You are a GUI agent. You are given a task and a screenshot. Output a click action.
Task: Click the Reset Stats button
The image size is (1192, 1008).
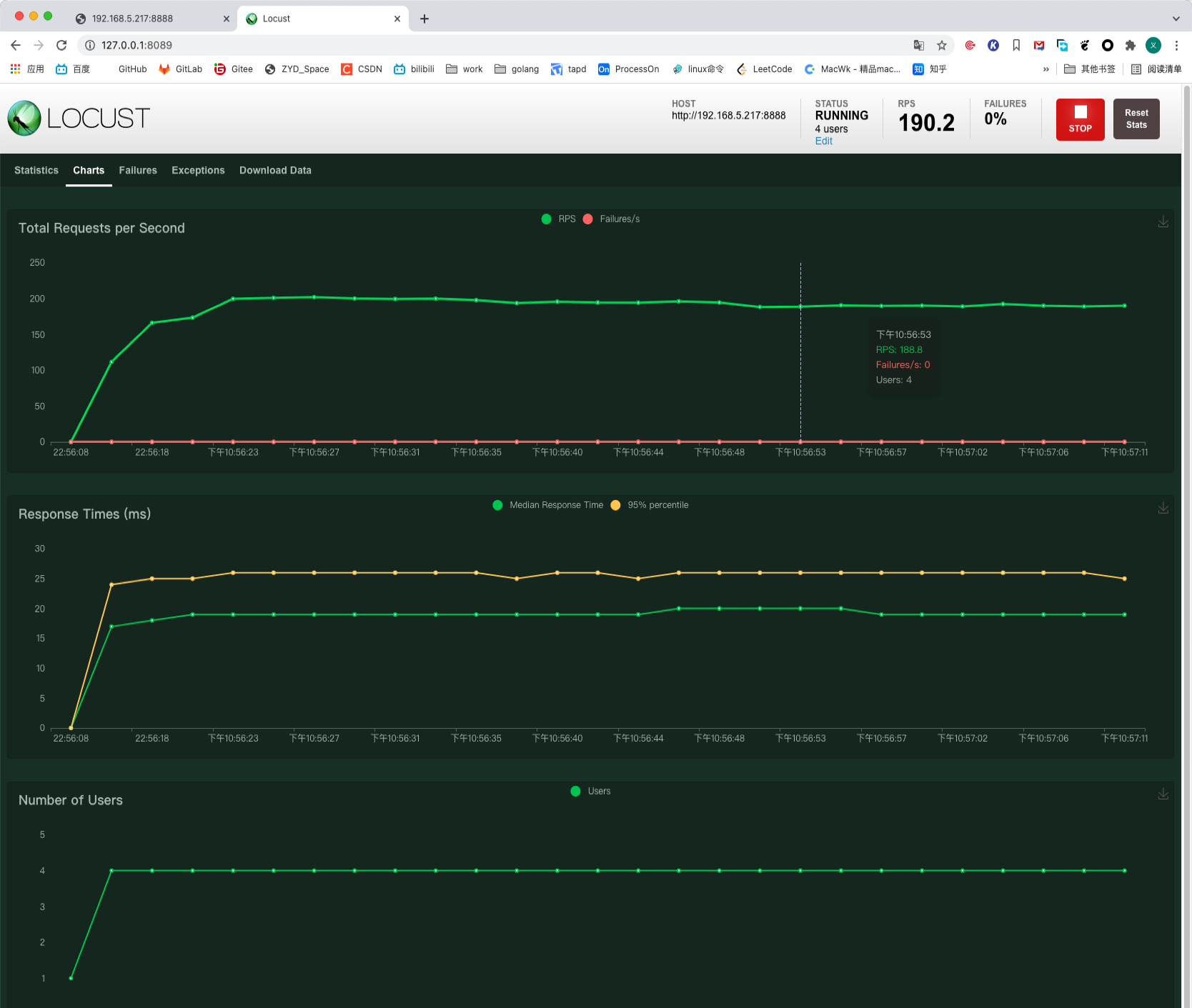(1136, 119)
